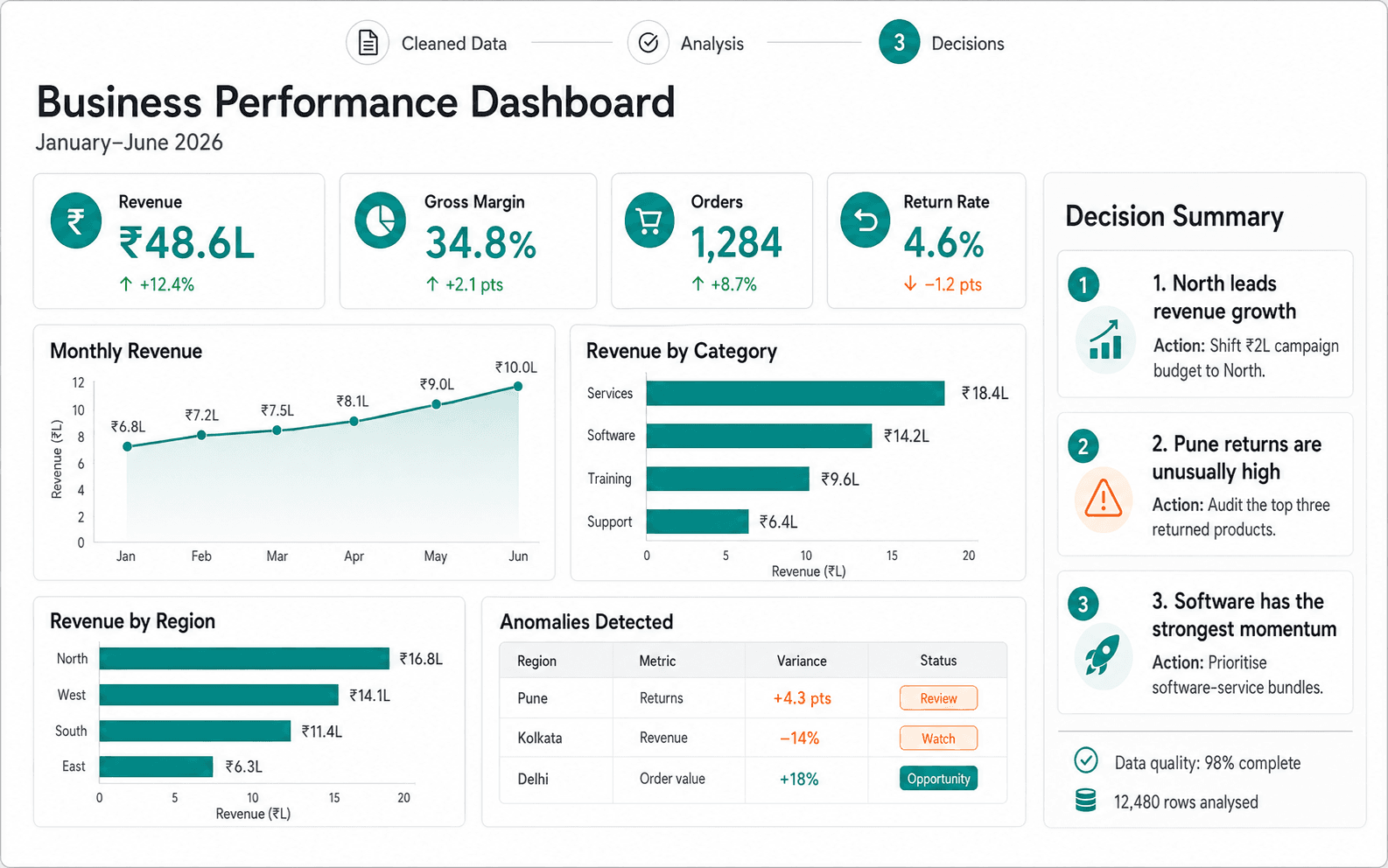This screenshot has height=868, width=1388.
Task: Click the Support category bar
Action: [x=698, y=521]
